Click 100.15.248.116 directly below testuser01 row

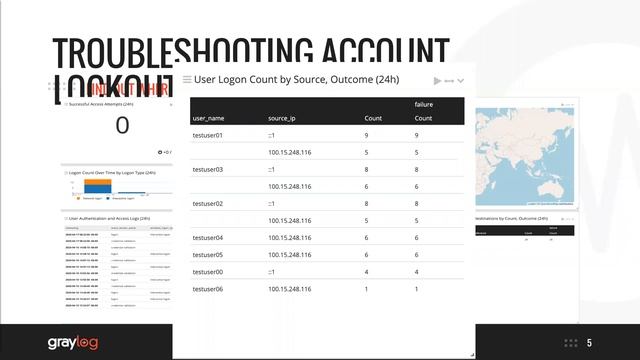click(290, 152)
